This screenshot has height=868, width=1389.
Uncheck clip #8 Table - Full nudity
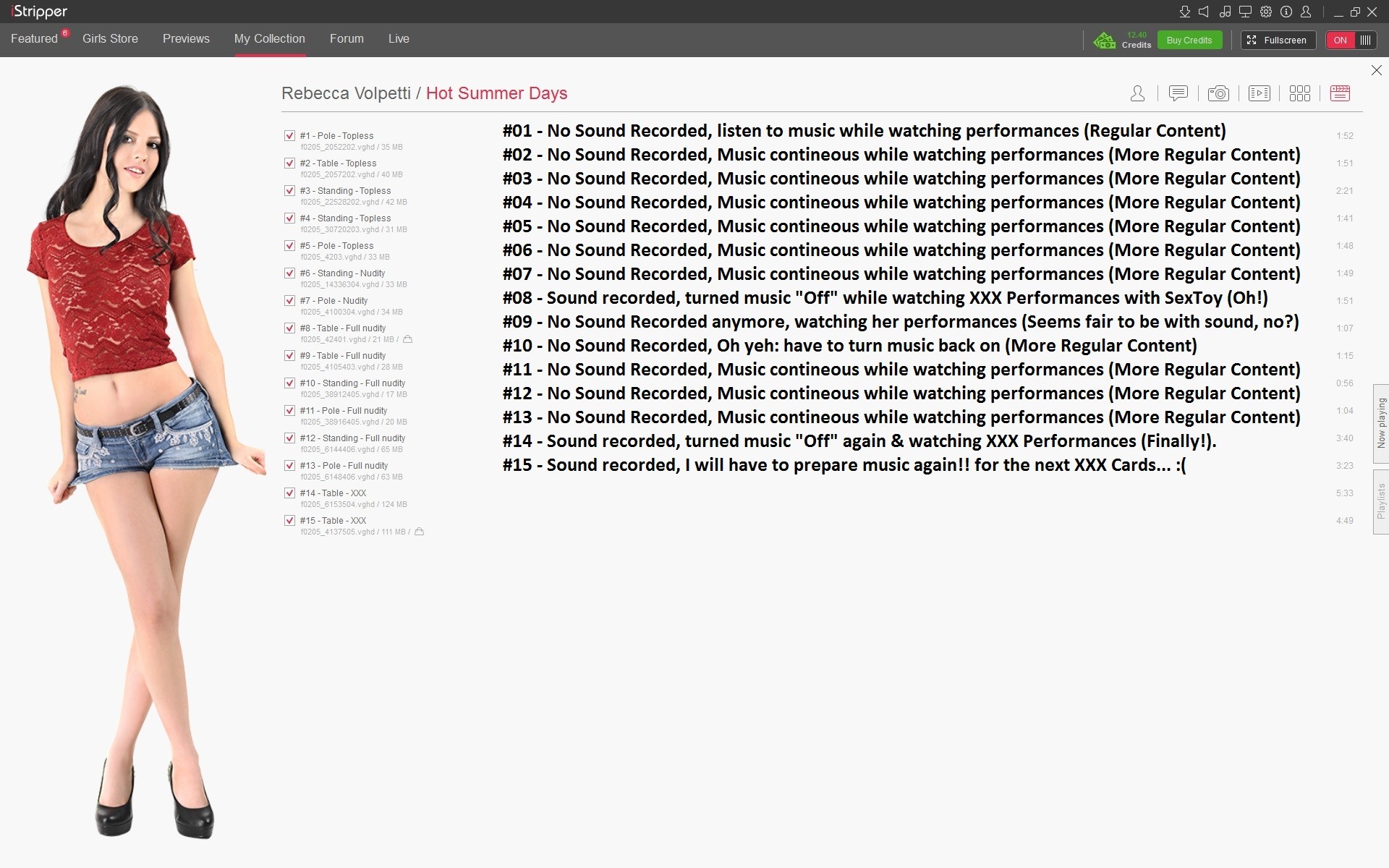(289, 328)
